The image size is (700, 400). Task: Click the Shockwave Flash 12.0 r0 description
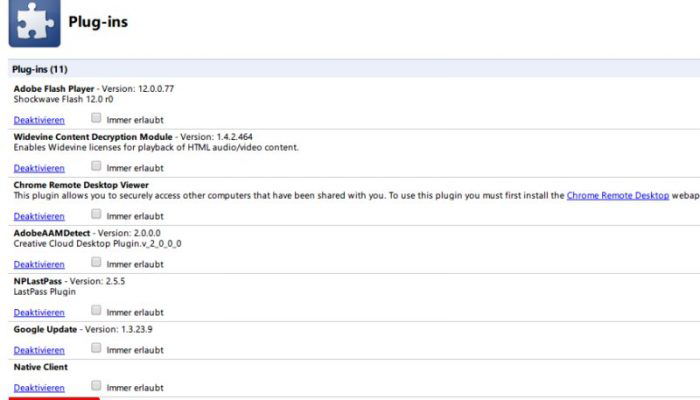(63, 99)
